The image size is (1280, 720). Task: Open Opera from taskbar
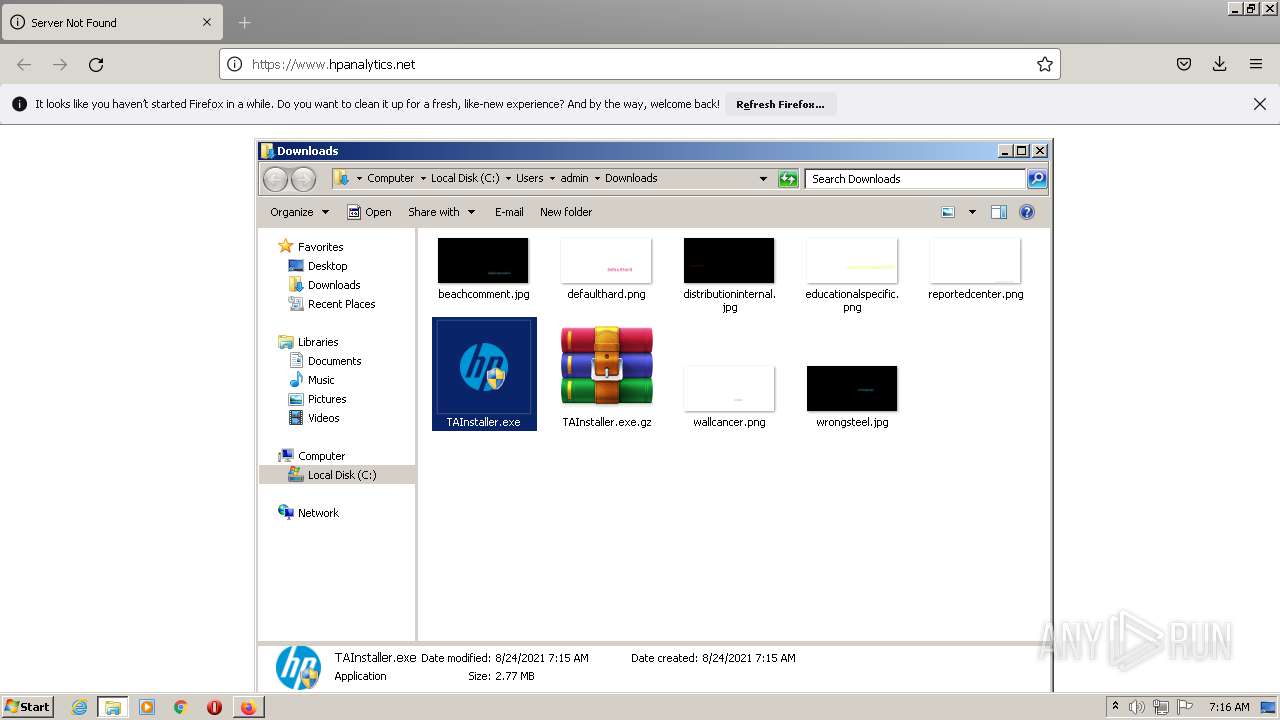[214, 707]
